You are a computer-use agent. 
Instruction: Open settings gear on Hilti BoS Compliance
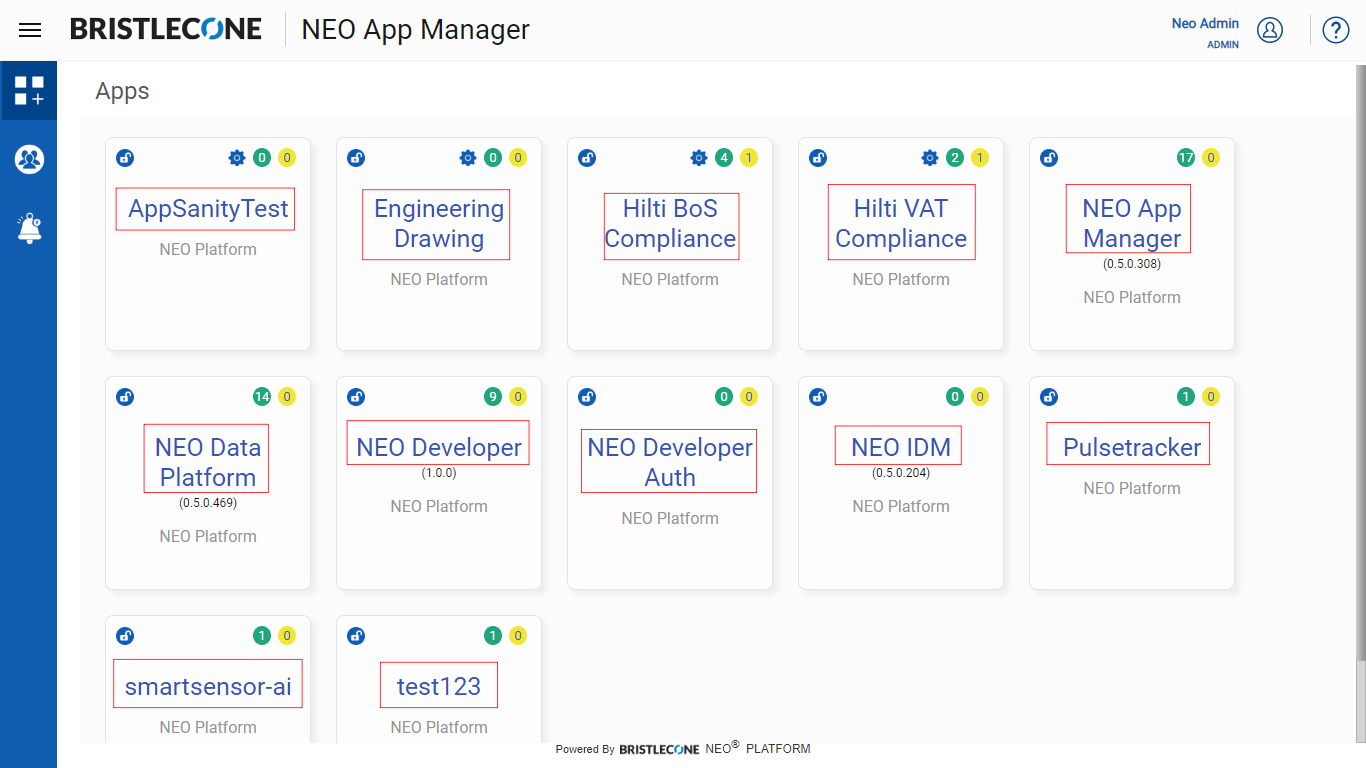click(x=699, y=158)
